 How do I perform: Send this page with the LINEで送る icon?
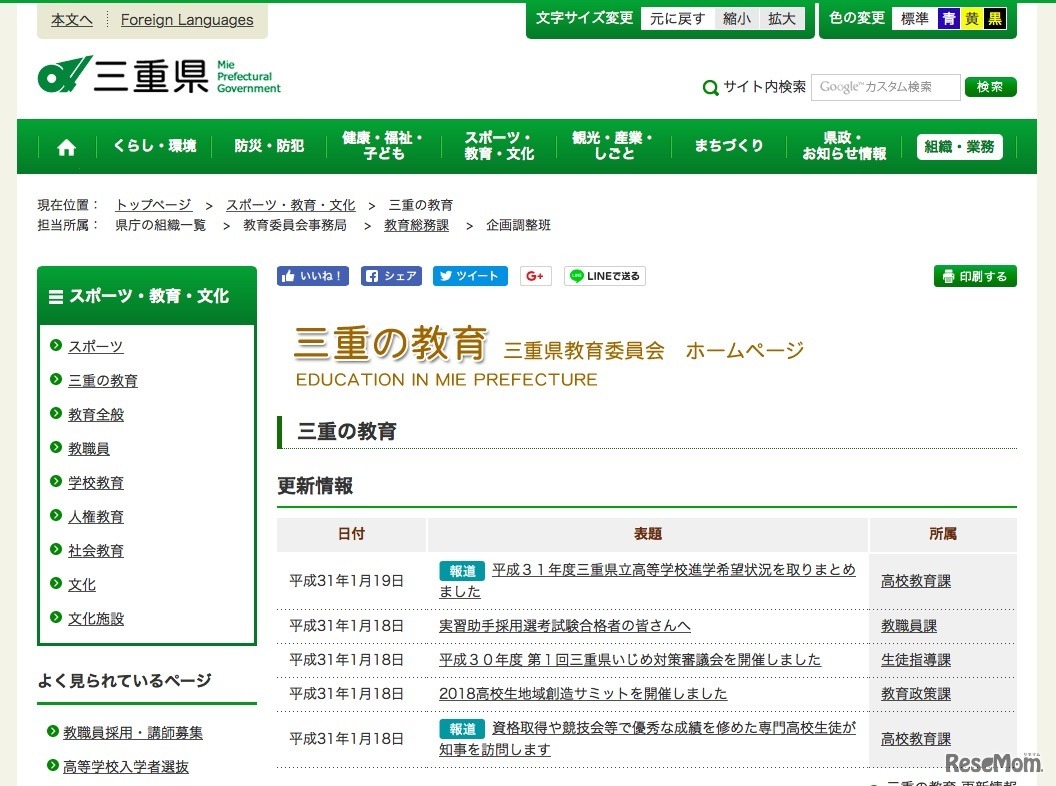(x=604, y=275)
